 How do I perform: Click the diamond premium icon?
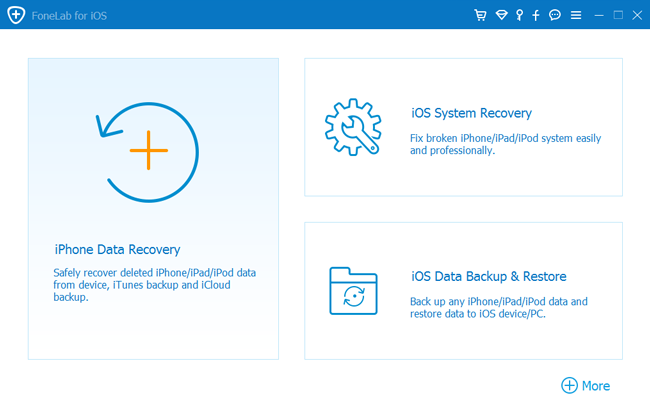tap(502, 15)
